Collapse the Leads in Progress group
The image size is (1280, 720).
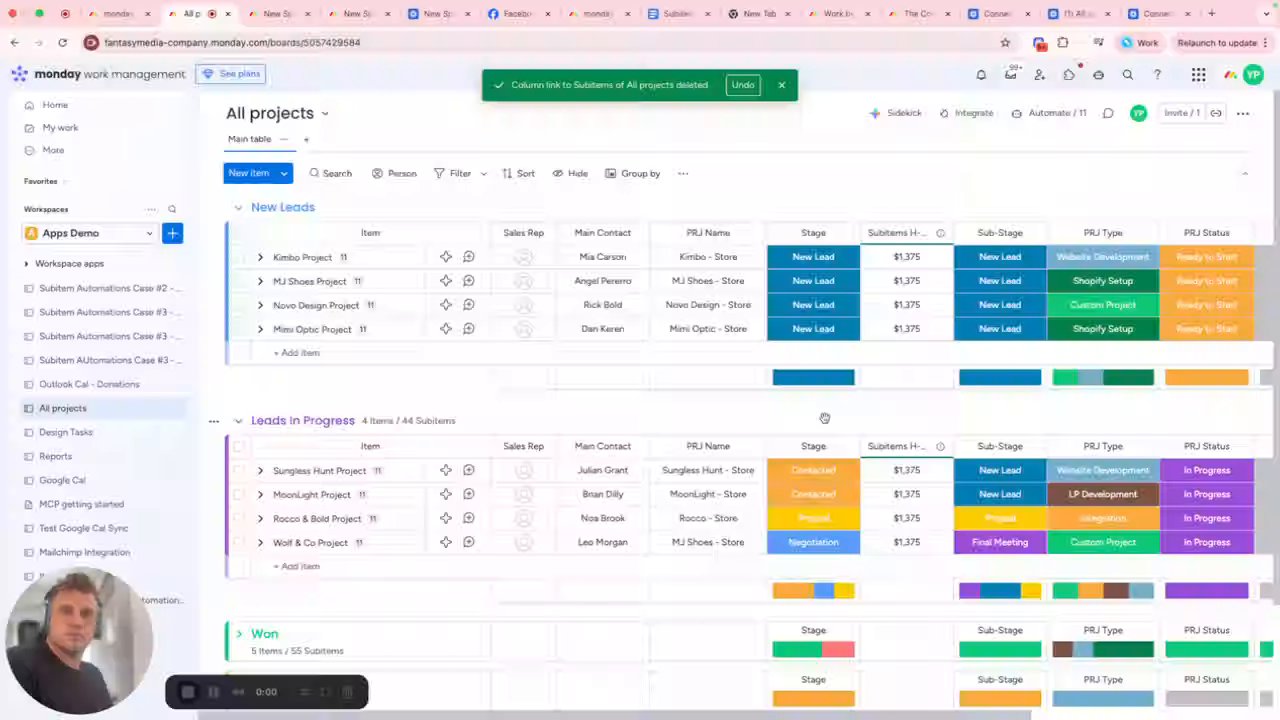pyautogui.click(x=238, y=421)
